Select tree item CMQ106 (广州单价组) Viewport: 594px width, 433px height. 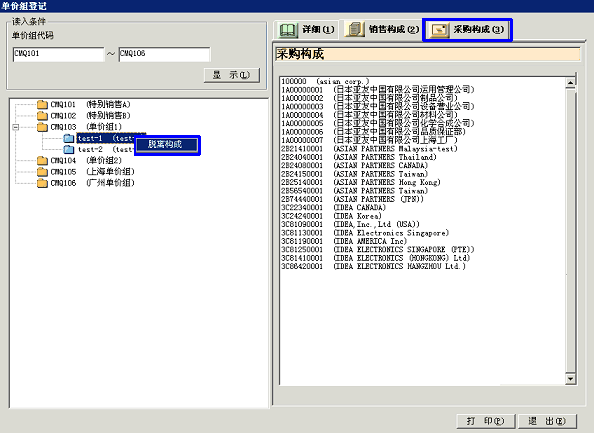(92, 183)
